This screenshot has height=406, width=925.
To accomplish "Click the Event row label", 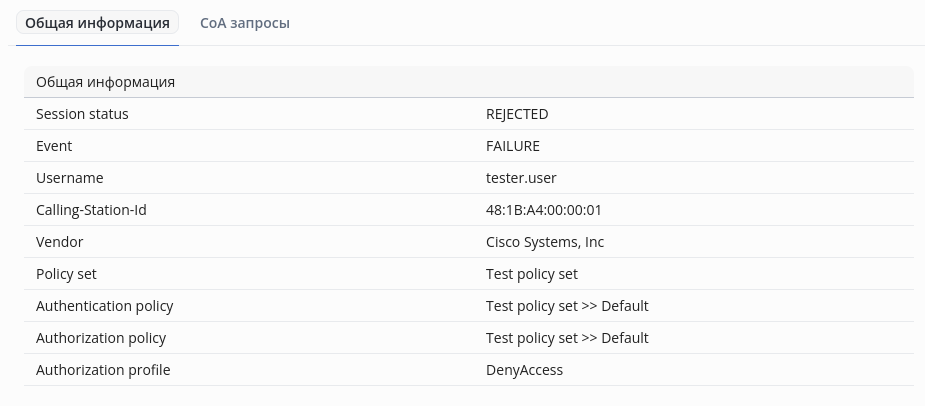I will 54,146.
